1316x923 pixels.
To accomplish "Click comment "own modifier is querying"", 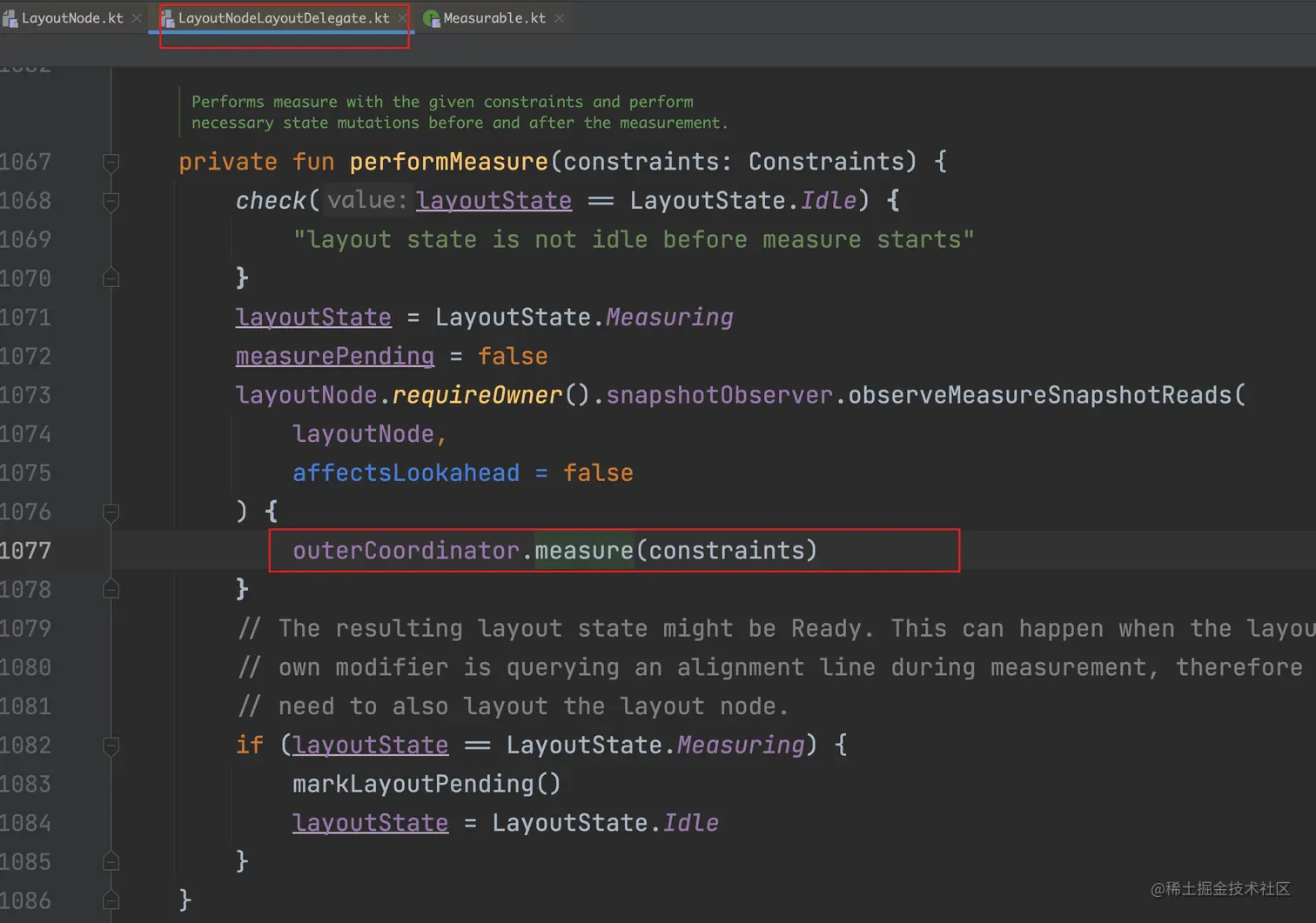I will pyautogui.click(x=770, y=667).
